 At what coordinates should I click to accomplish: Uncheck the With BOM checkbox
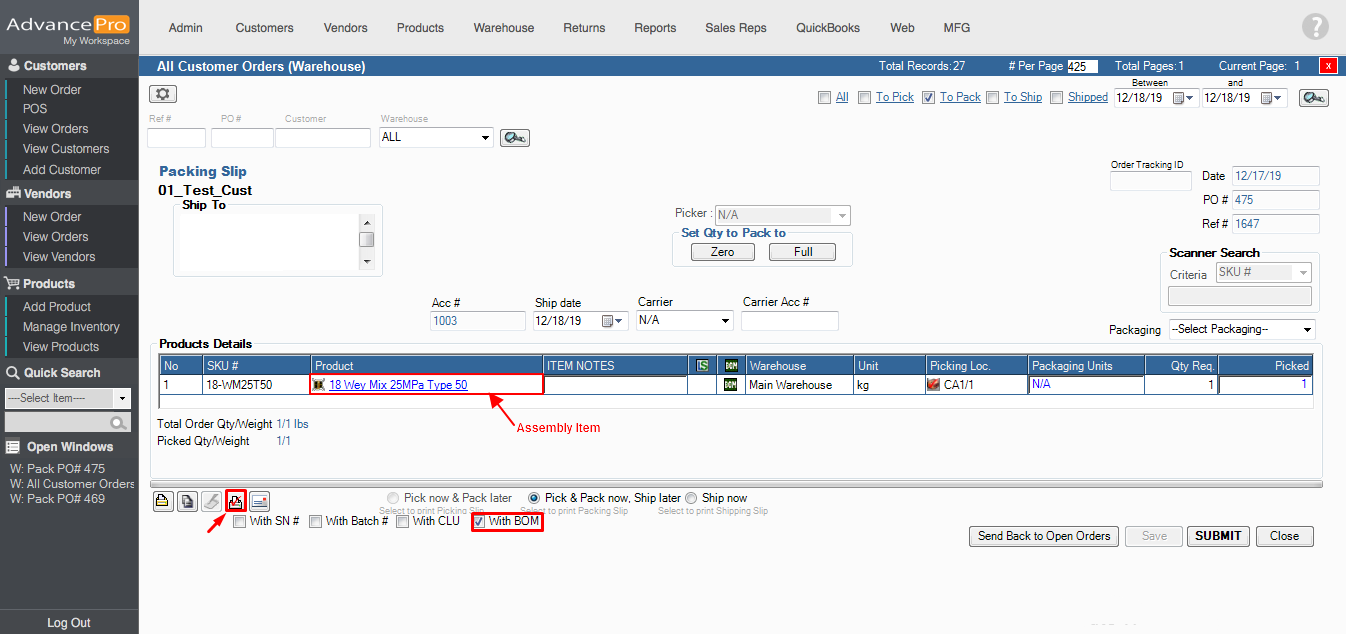[x=479, y=521]
